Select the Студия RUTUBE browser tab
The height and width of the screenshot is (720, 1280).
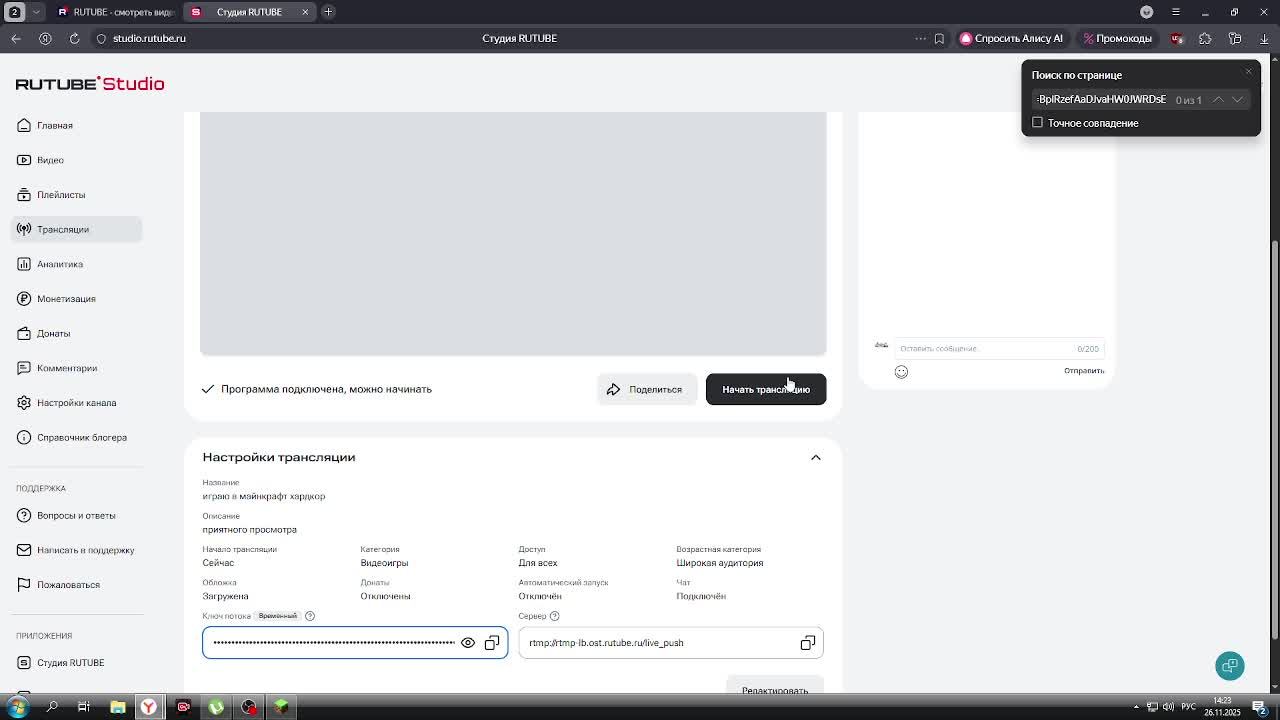(250, 12)
